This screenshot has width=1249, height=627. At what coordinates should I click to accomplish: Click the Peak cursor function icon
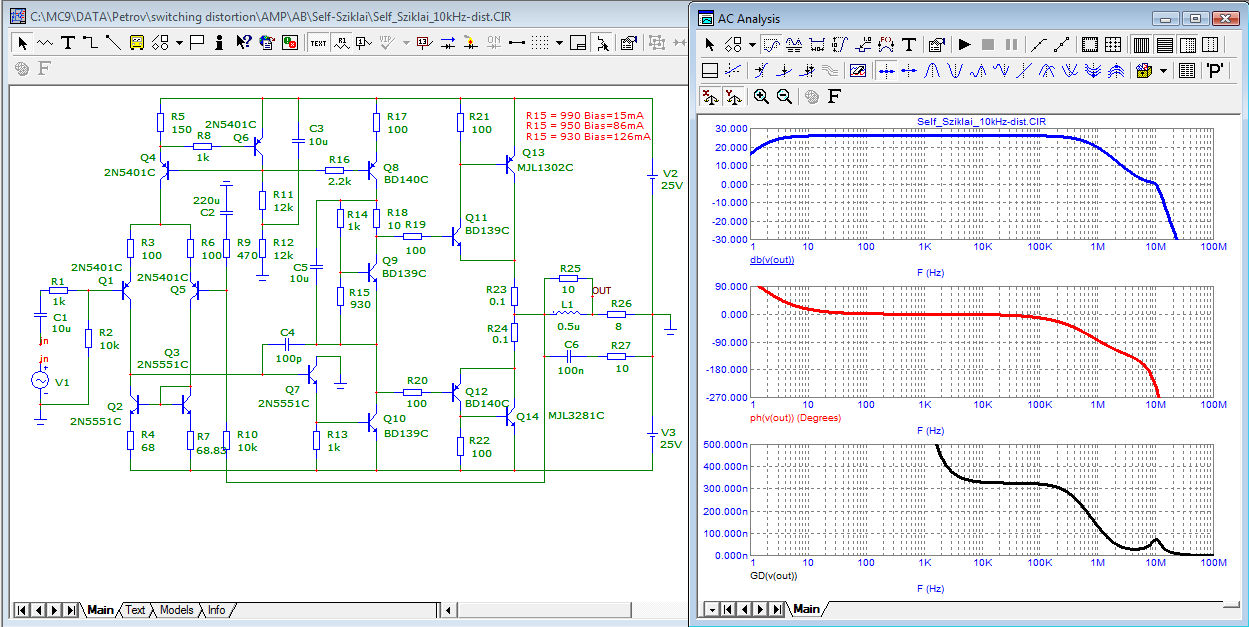(932, 71)
